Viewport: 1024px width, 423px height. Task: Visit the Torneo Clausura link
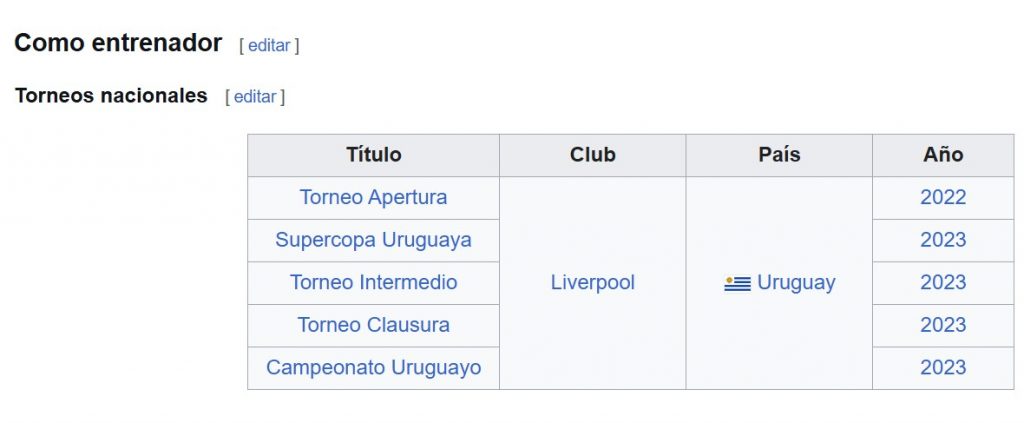coord(374,324)
